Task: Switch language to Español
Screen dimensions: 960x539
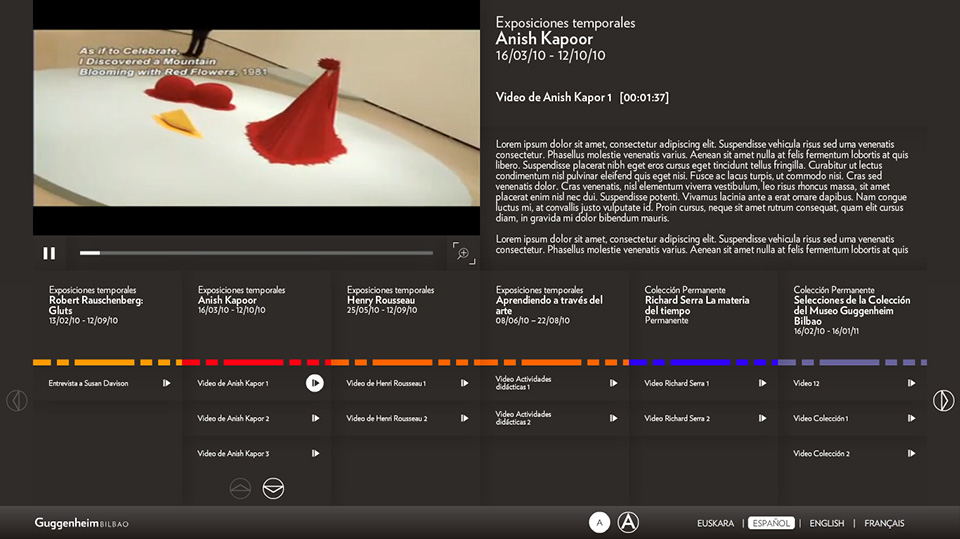Action: pyautogui.click(x=771, y=523)
